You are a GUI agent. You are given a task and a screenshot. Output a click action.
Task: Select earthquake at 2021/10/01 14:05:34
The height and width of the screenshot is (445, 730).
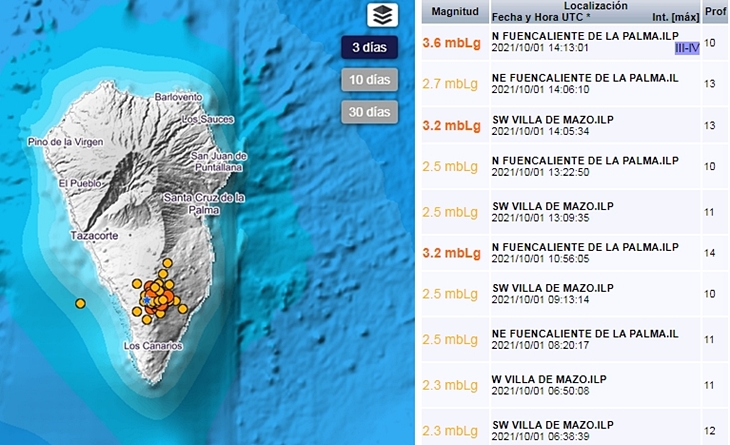point(540,131)
